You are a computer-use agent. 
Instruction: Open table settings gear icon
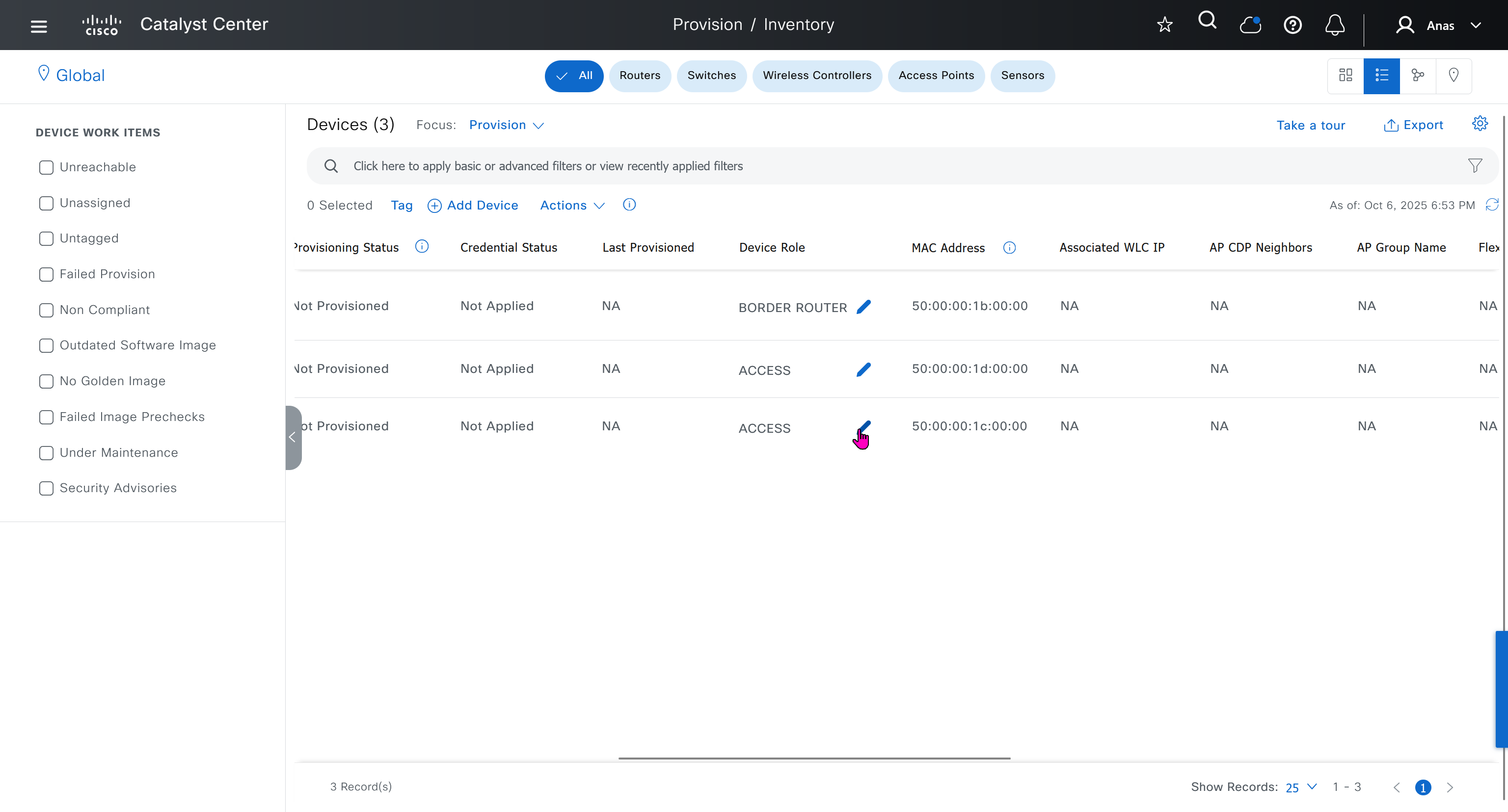click(1480, 124)
